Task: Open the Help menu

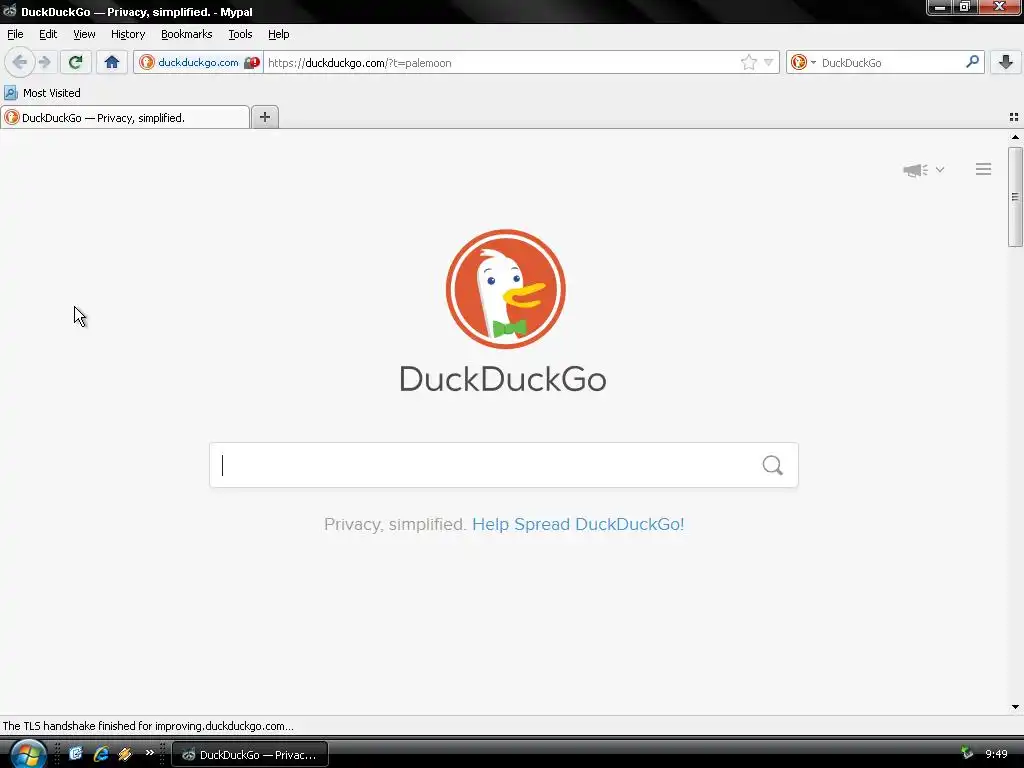Action: (278, 34)
